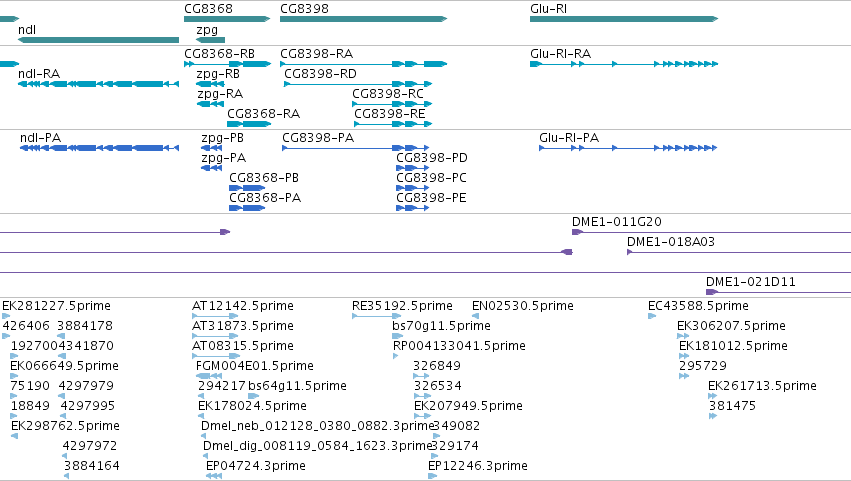Open the ndl-PA protein label
The height and width of the screenshot is (481, 851).
click(x=40, y=138)
